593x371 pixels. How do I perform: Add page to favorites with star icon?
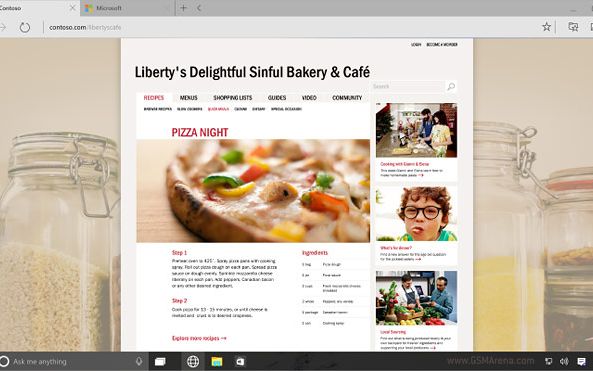click(546, 27)
